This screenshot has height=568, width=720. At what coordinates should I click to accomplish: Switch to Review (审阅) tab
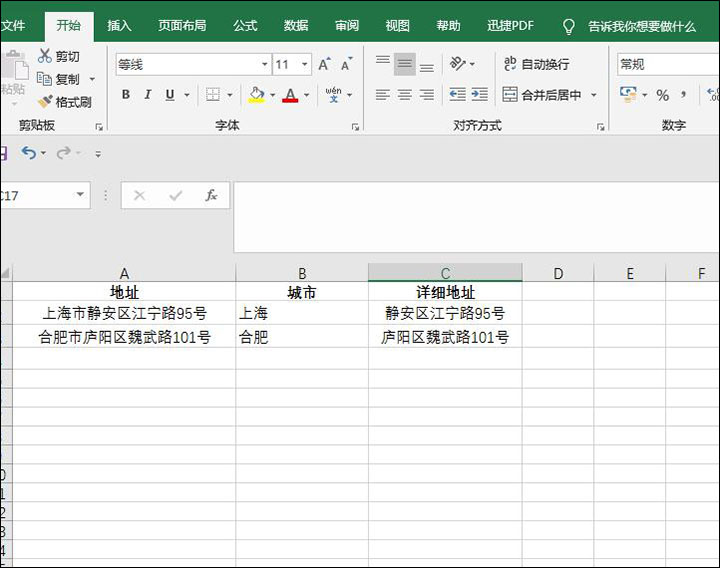pos(347,26)
